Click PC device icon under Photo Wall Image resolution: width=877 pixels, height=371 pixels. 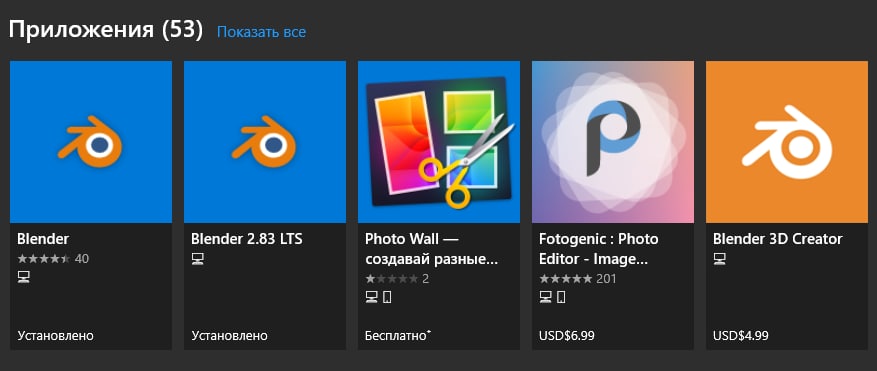point(371,297)
